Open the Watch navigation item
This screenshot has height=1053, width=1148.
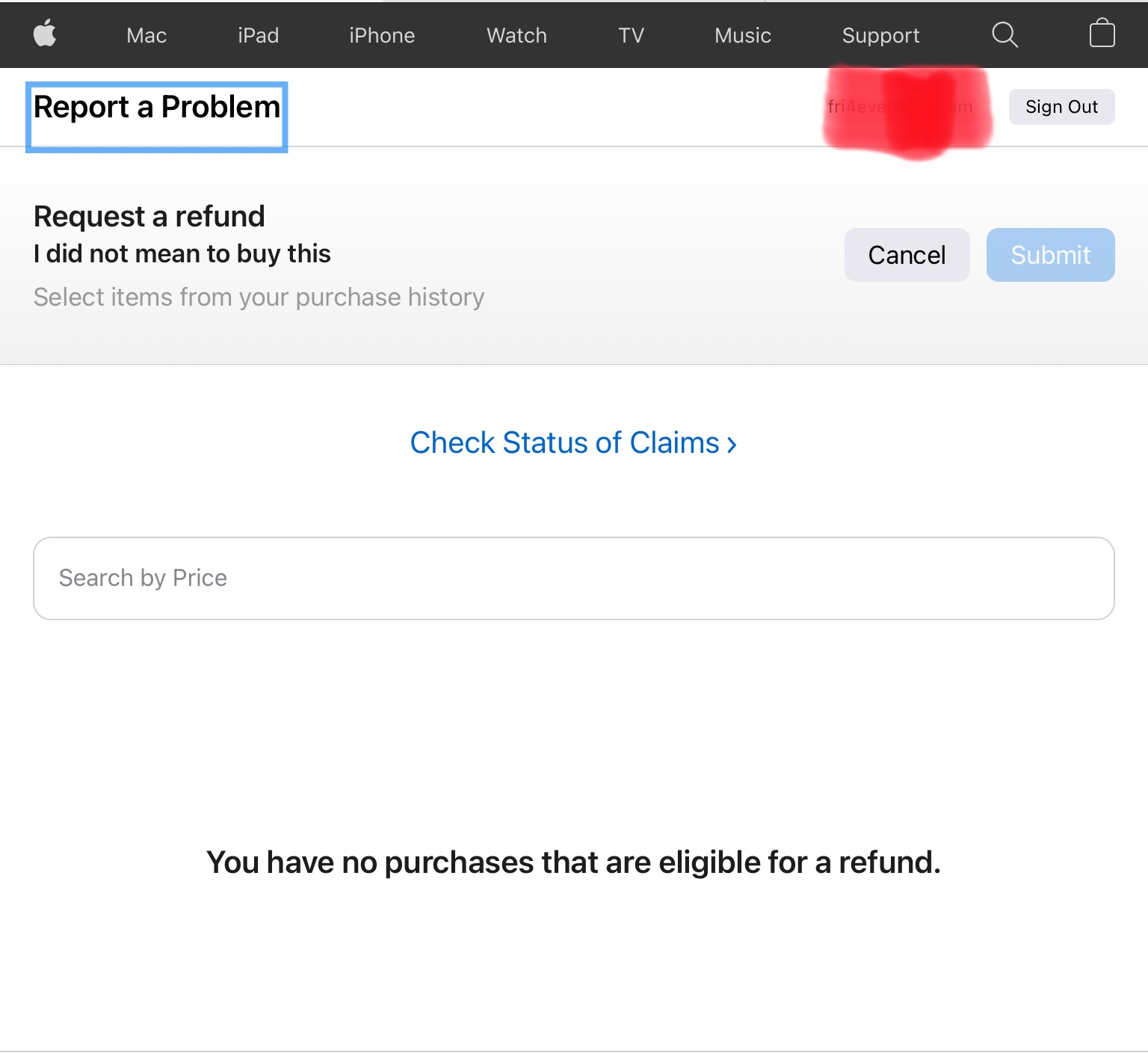point(516,35)
